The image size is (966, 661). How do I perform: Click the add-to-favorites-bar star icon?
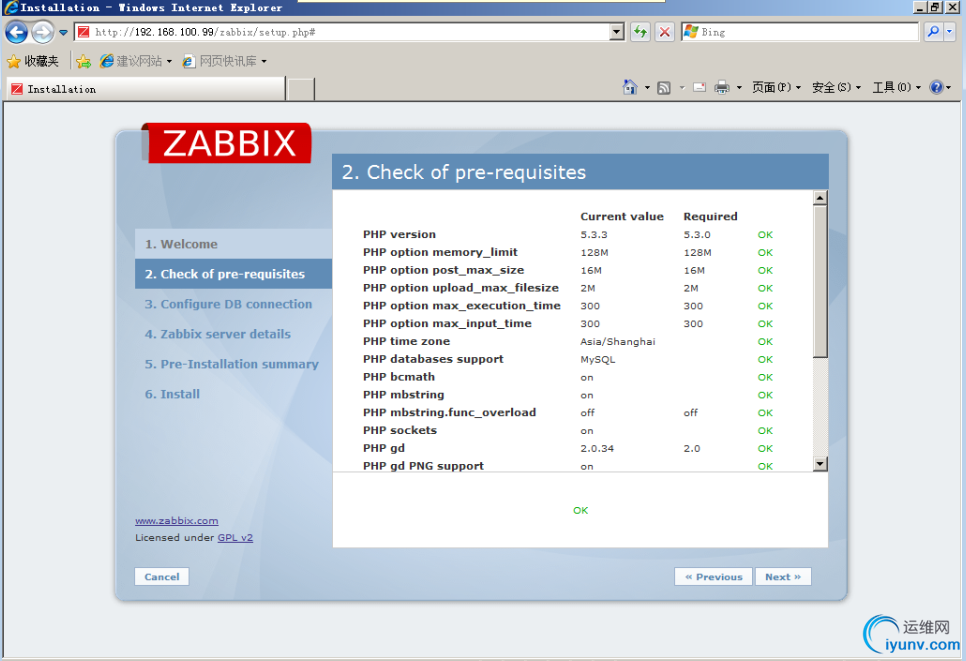coord(84,61)
